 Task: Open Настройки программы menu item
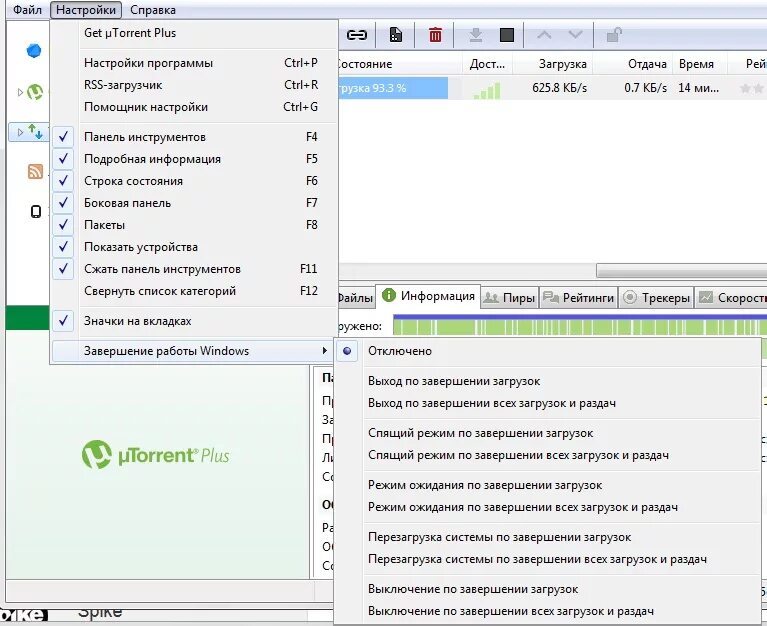(x=195, y=63)
